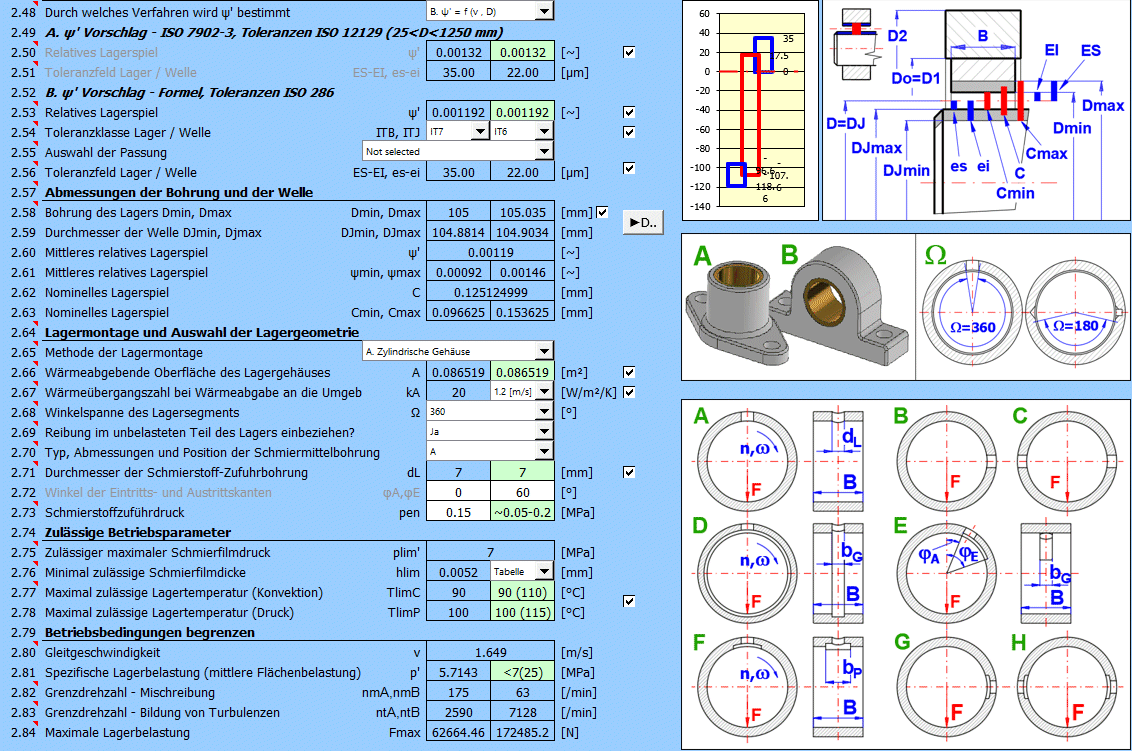The width and height of the screenshot is (1132, 751).
Task: Toggle checkbox for Durchmesser der Schmierstoff-Zufuhrbohrung row
Action: [629, 472]
